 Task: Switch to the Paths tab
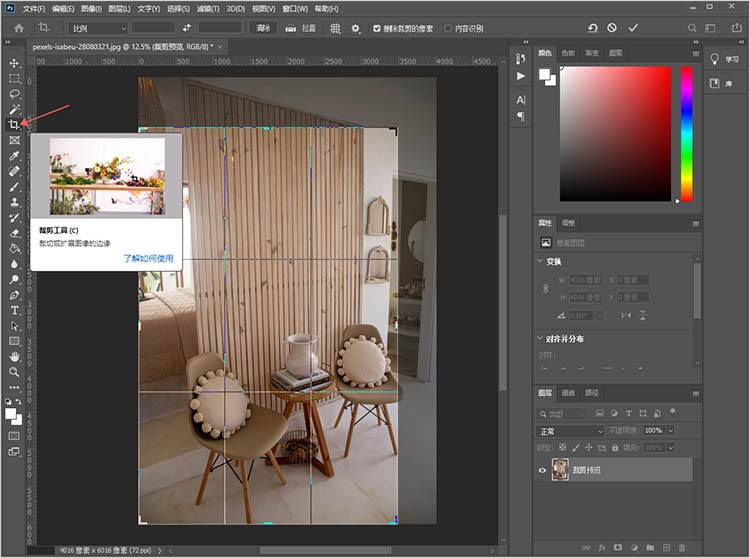coord(592,393)
